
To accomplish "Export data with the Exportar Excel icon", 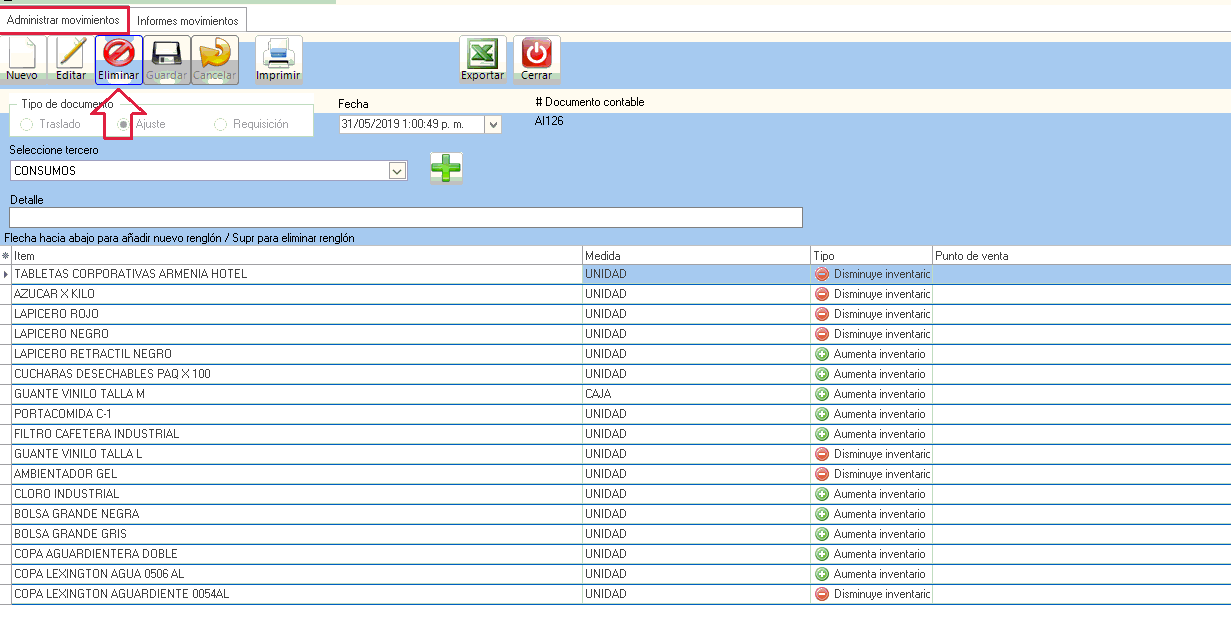I will 482,59.
